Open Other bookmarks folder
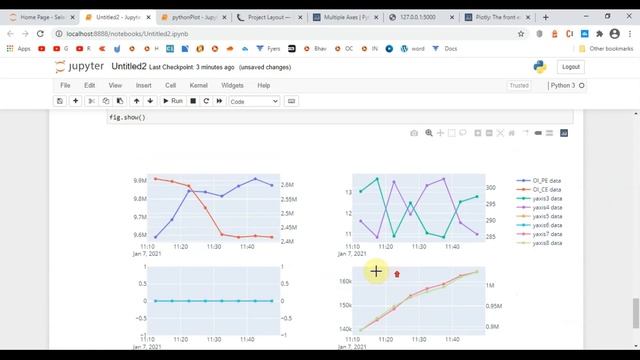 (606, 49)
